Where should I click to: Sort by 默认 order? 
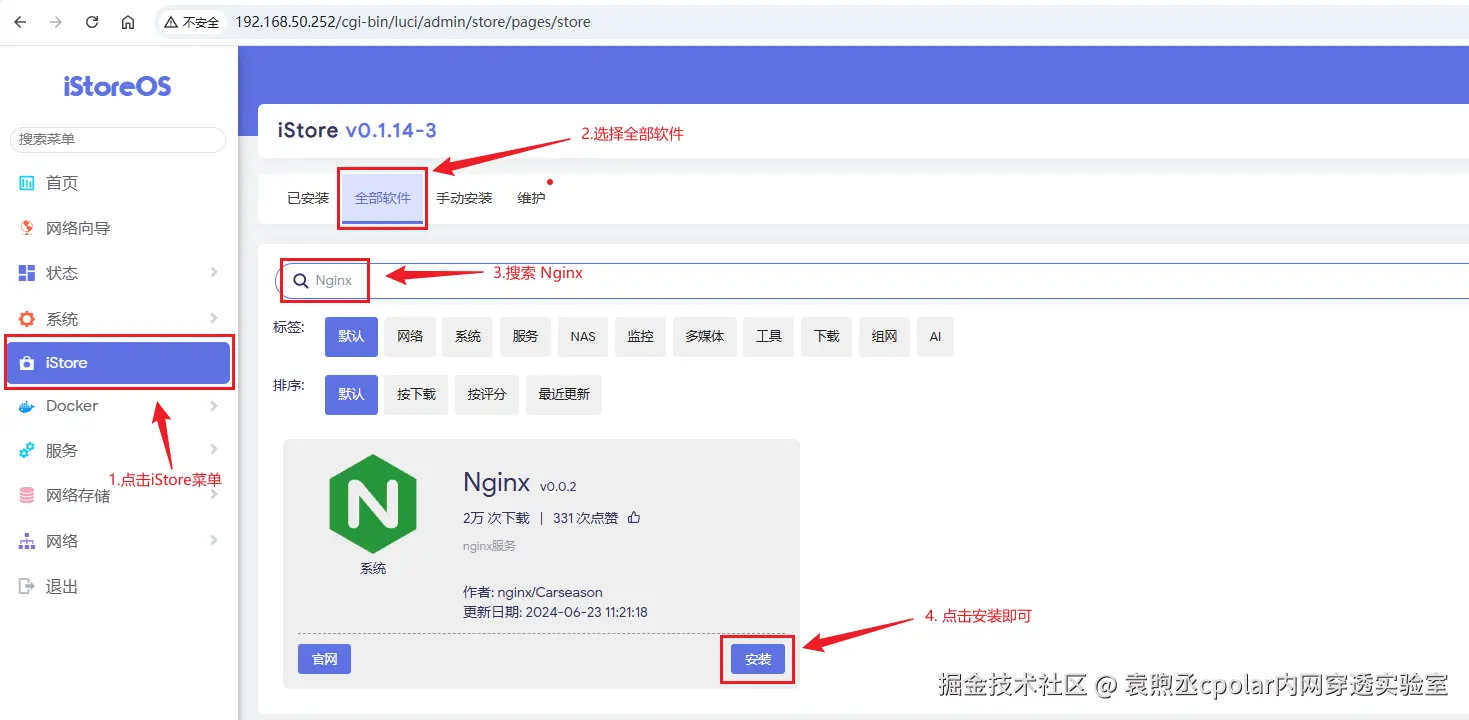pyautogui.click(x=351, y=395)
